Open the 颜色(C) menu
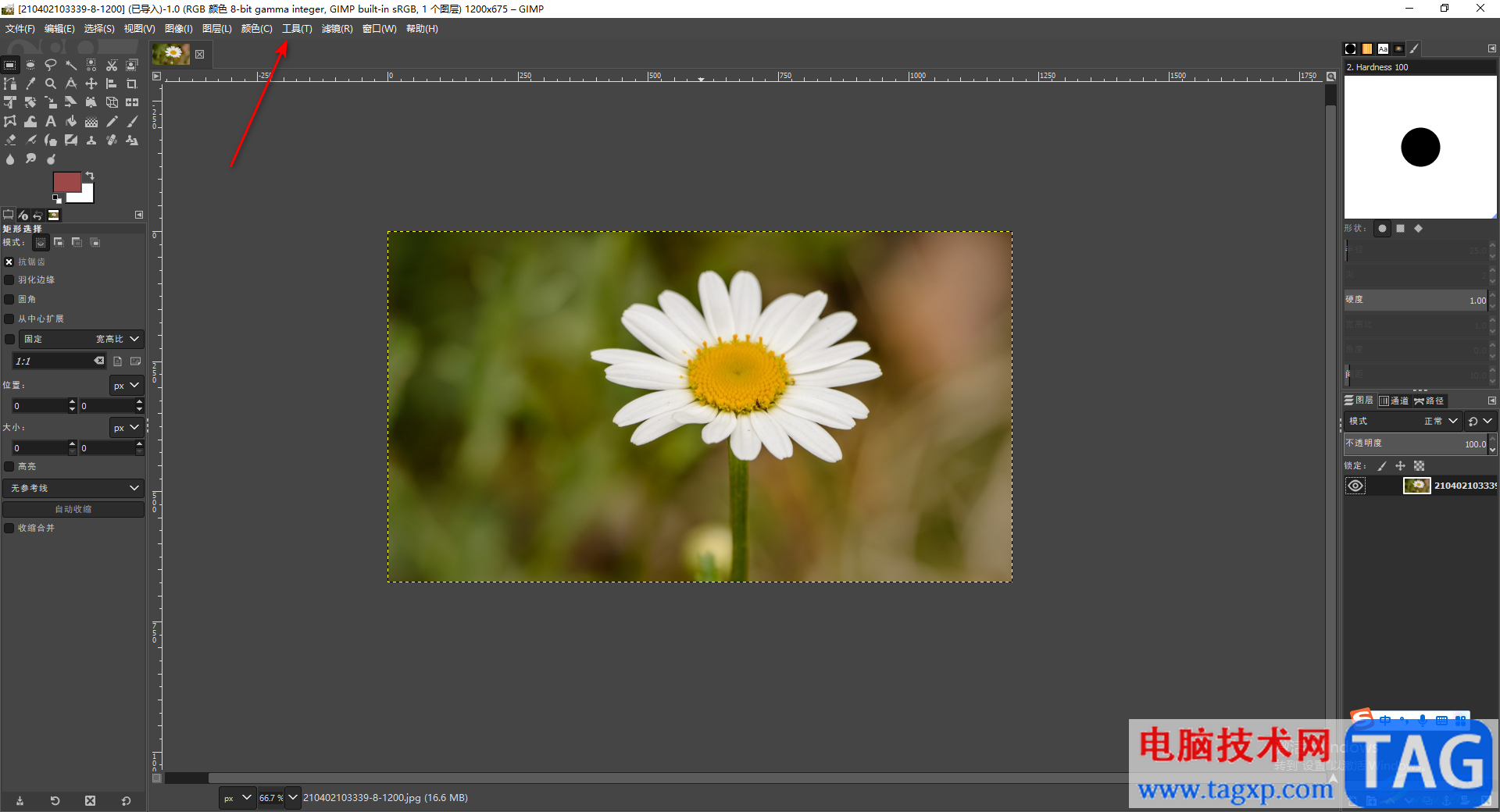 (x=257, y=29)
